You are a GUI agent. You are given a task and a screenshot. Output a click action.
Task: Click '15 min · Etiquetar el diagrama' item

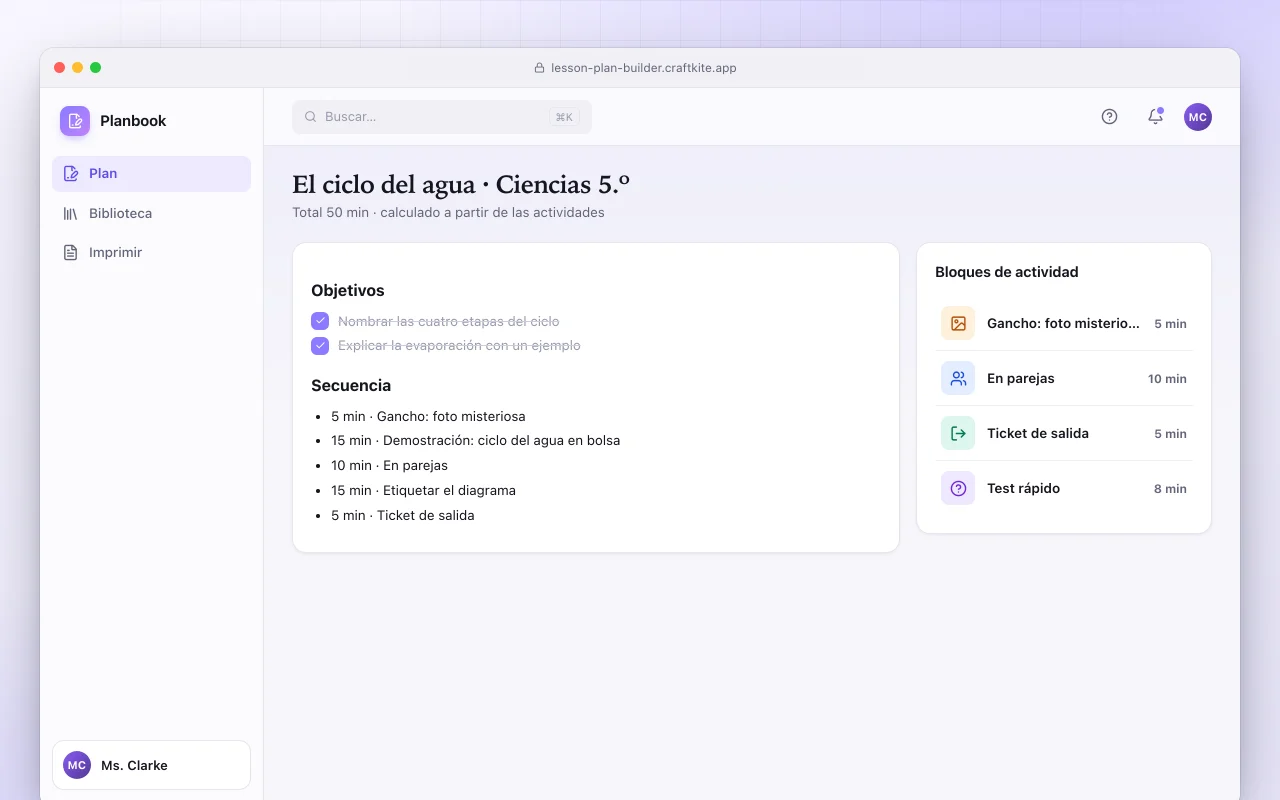[424, 490]
